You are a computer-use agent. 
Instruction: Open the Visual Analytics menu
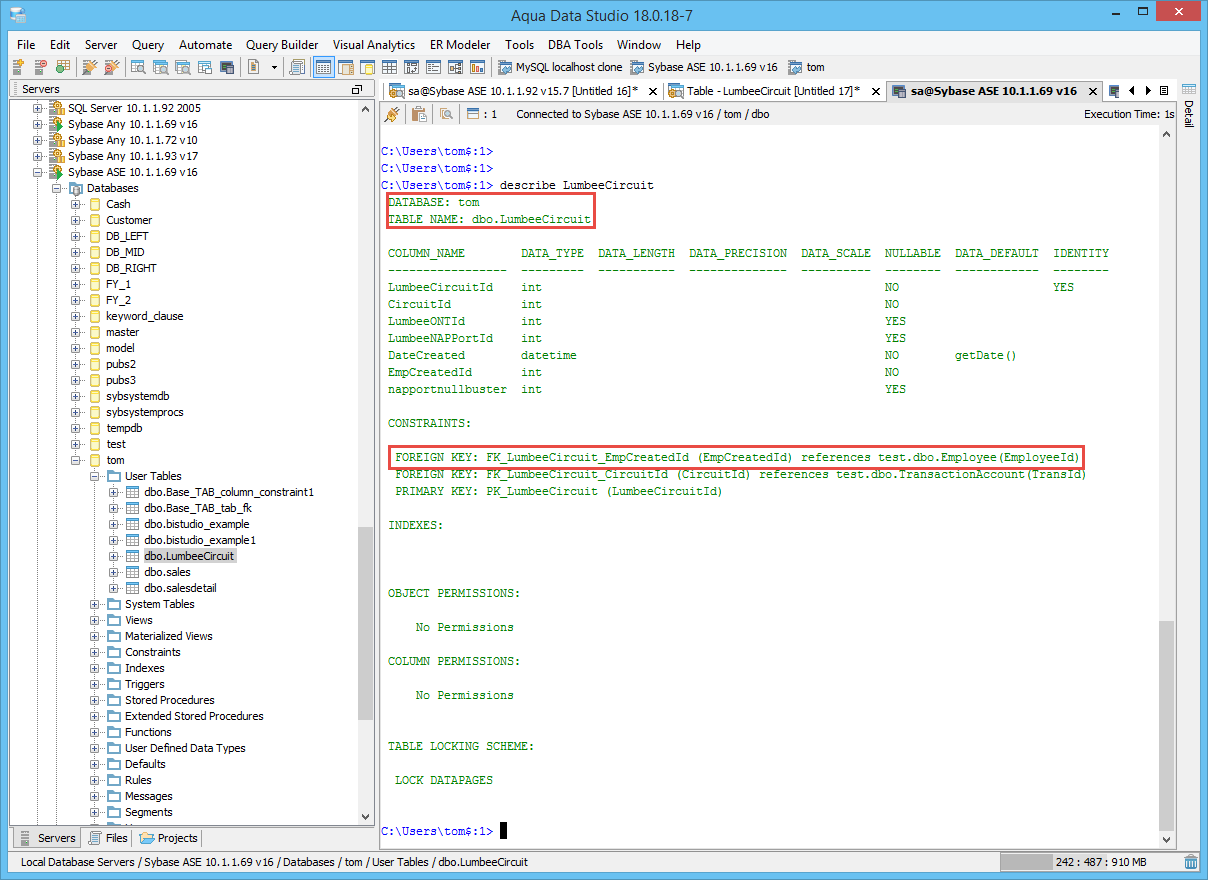pyautogui.click(x=374, y=45)
